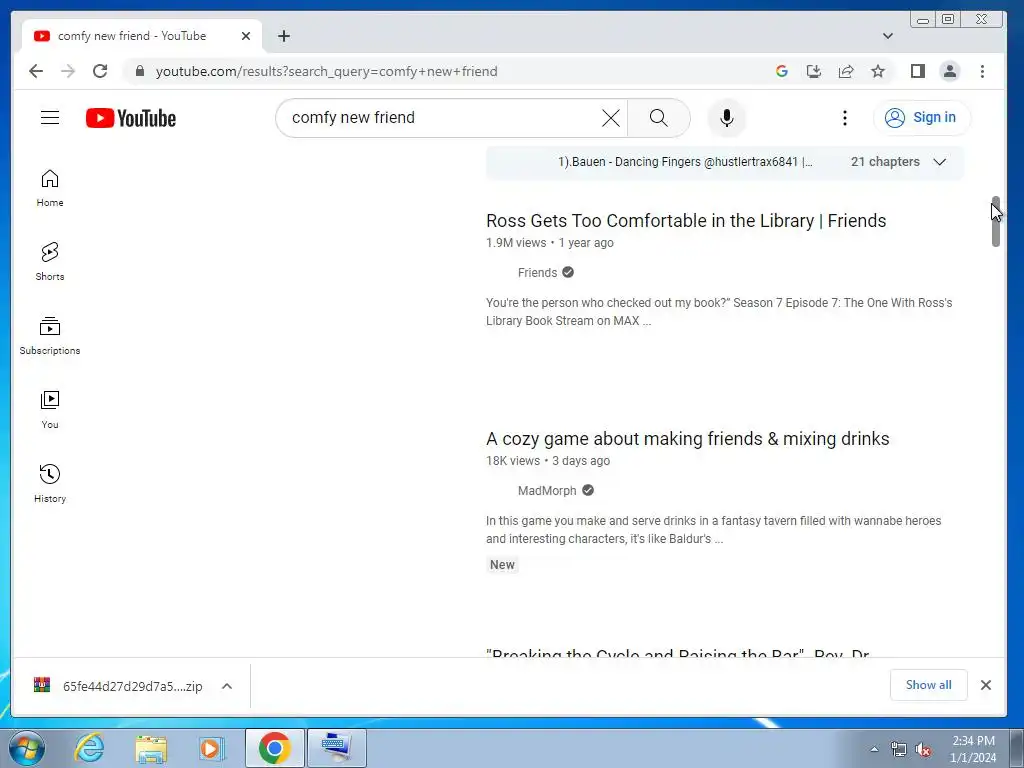Go back with the browser back arrow
This screenshot has height=768, width=1024.
point(36,71)
